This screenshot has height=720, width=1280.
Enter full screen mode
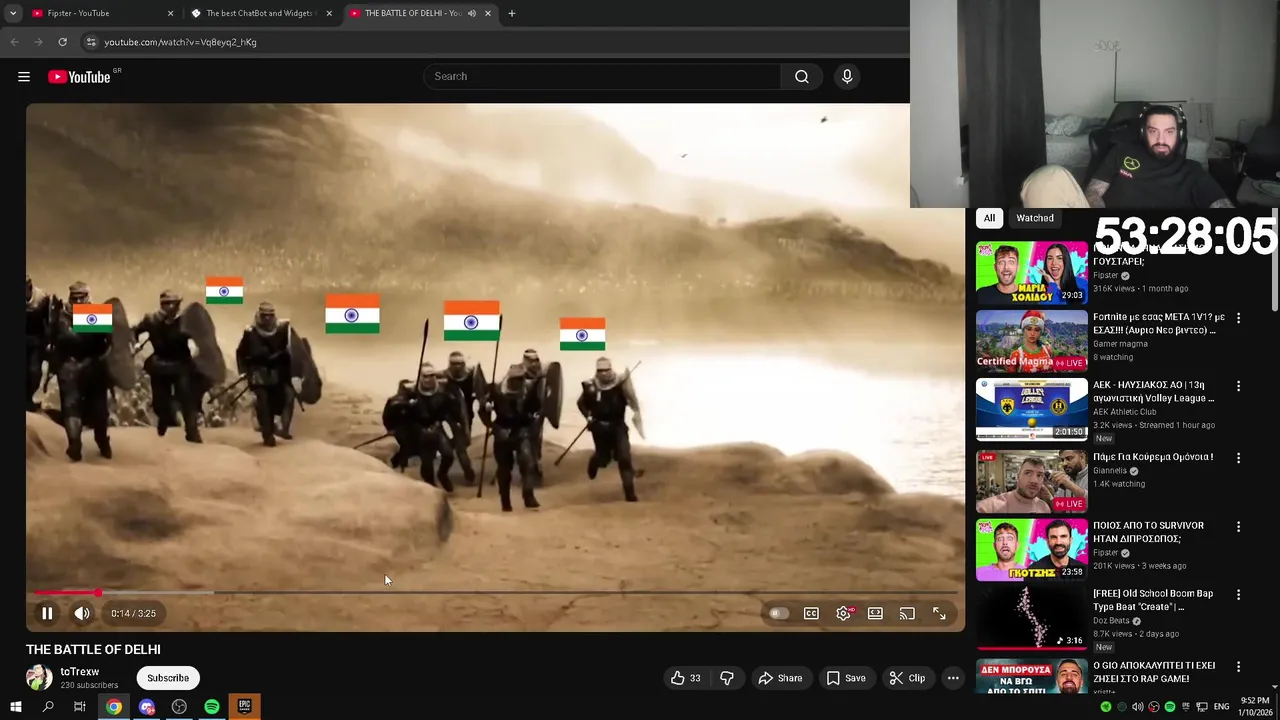tap(939, 613)
